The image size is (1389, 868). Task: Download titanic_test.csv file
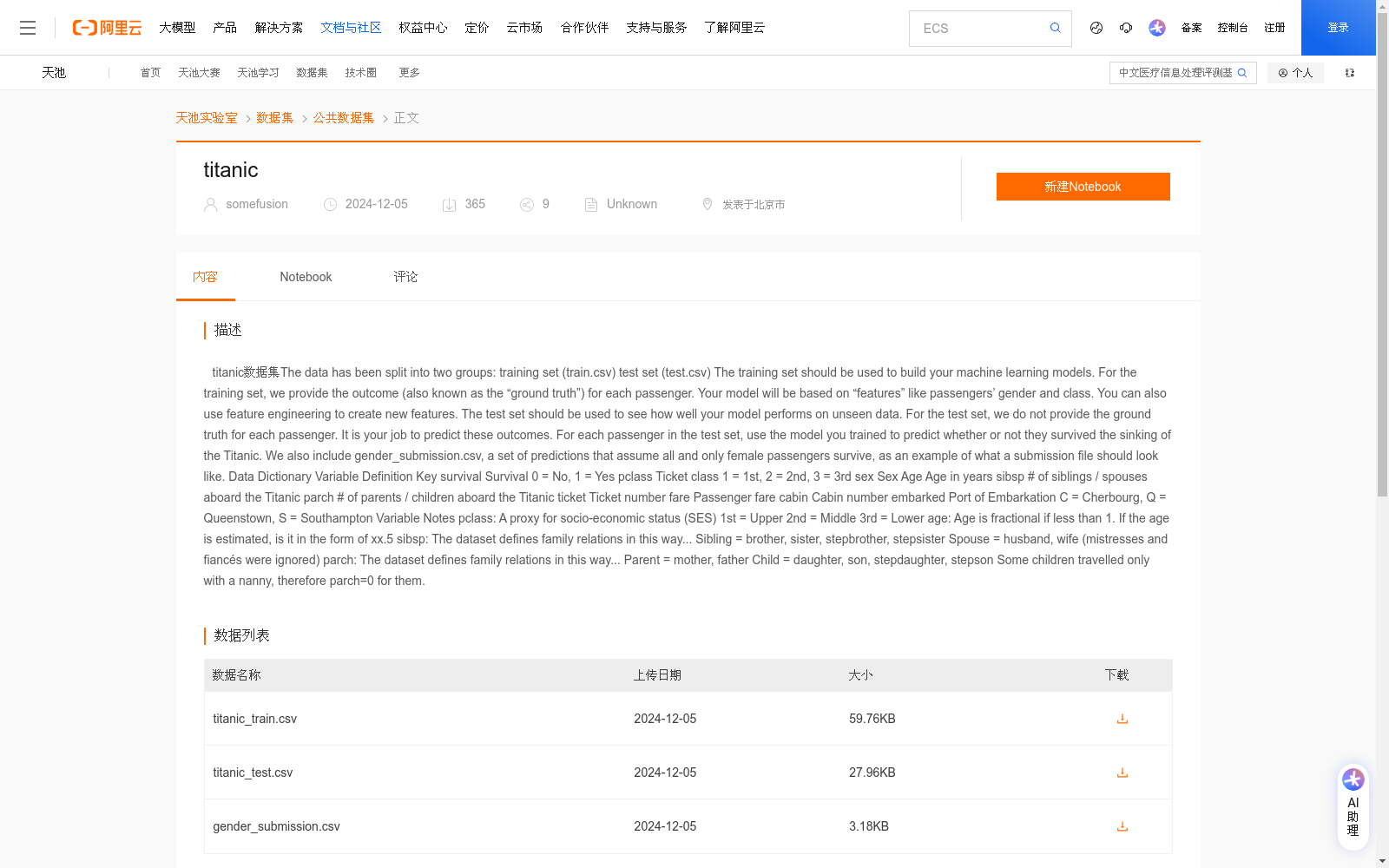point(1122,773)
